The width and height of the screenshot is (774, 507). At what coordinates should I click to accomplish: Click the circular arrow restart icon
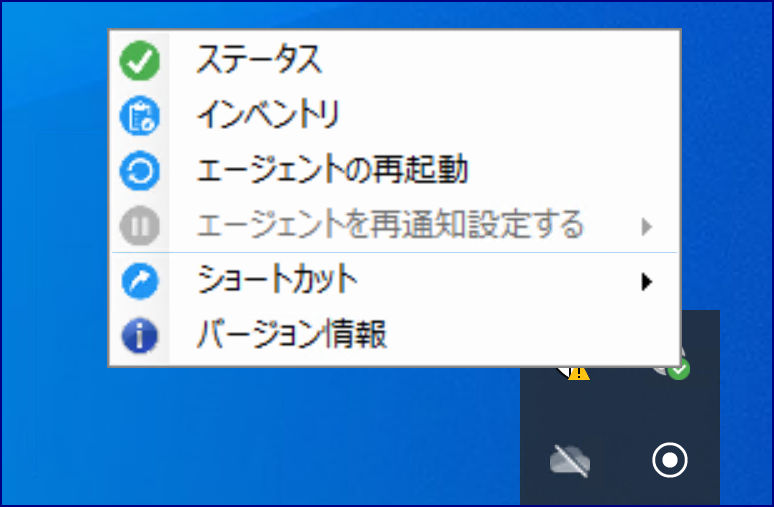[140, 171]
